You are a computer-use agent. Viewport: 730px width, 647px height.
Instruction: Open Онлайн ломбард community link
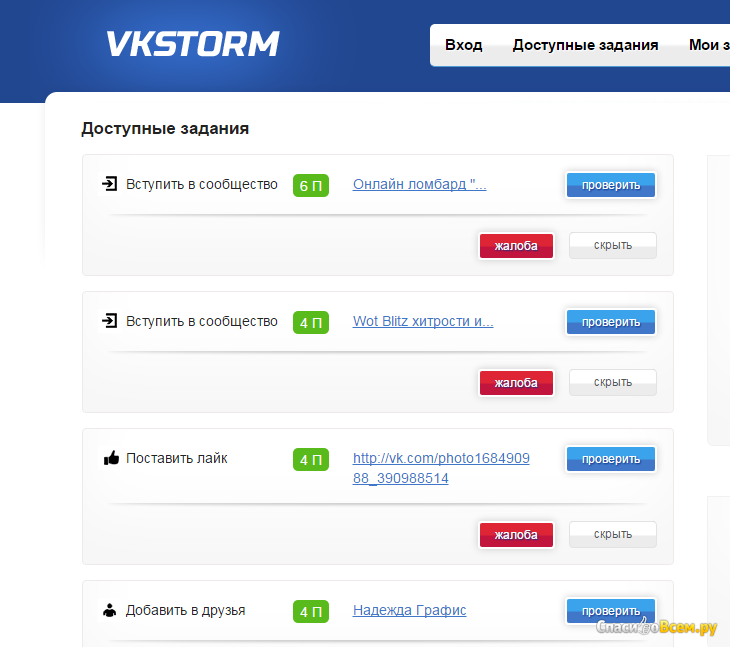419,184
